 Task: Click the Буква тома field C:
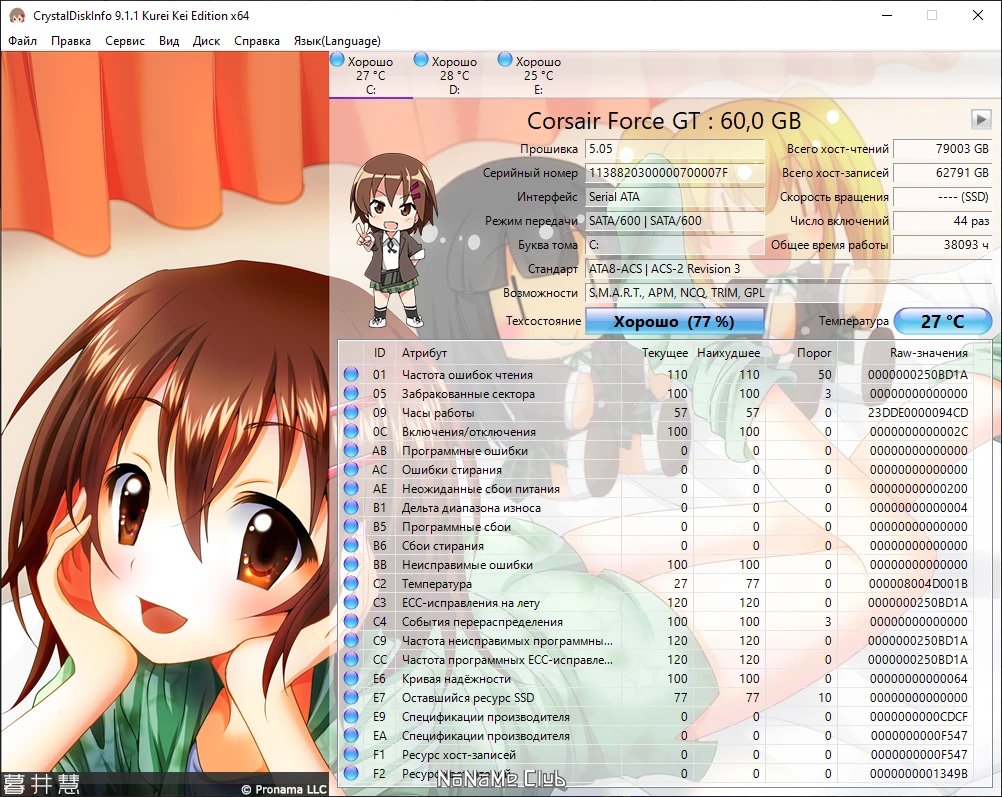click(674, 245)
